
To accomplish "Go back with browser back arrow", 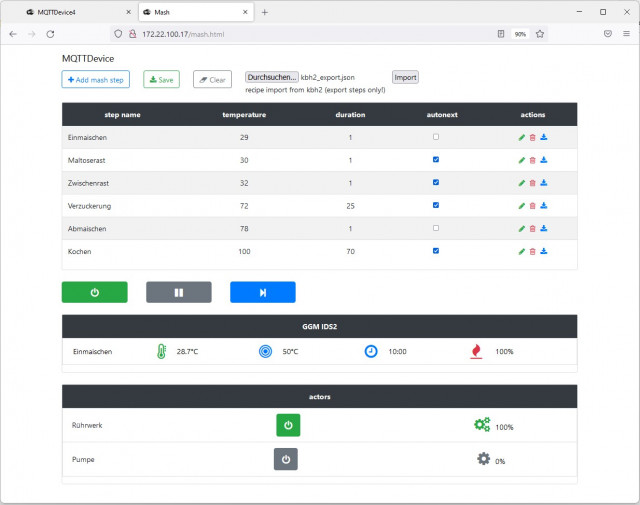I will (x=13, y=34).
